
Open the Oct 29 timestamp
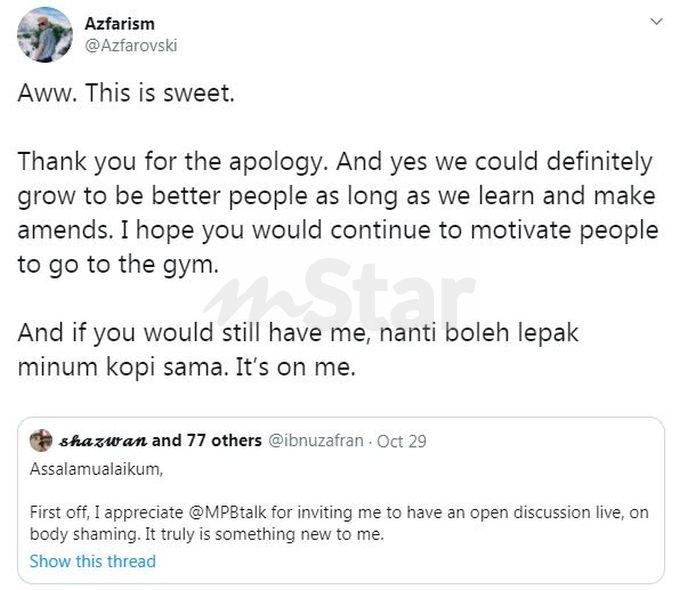click(x=404, y=440)
